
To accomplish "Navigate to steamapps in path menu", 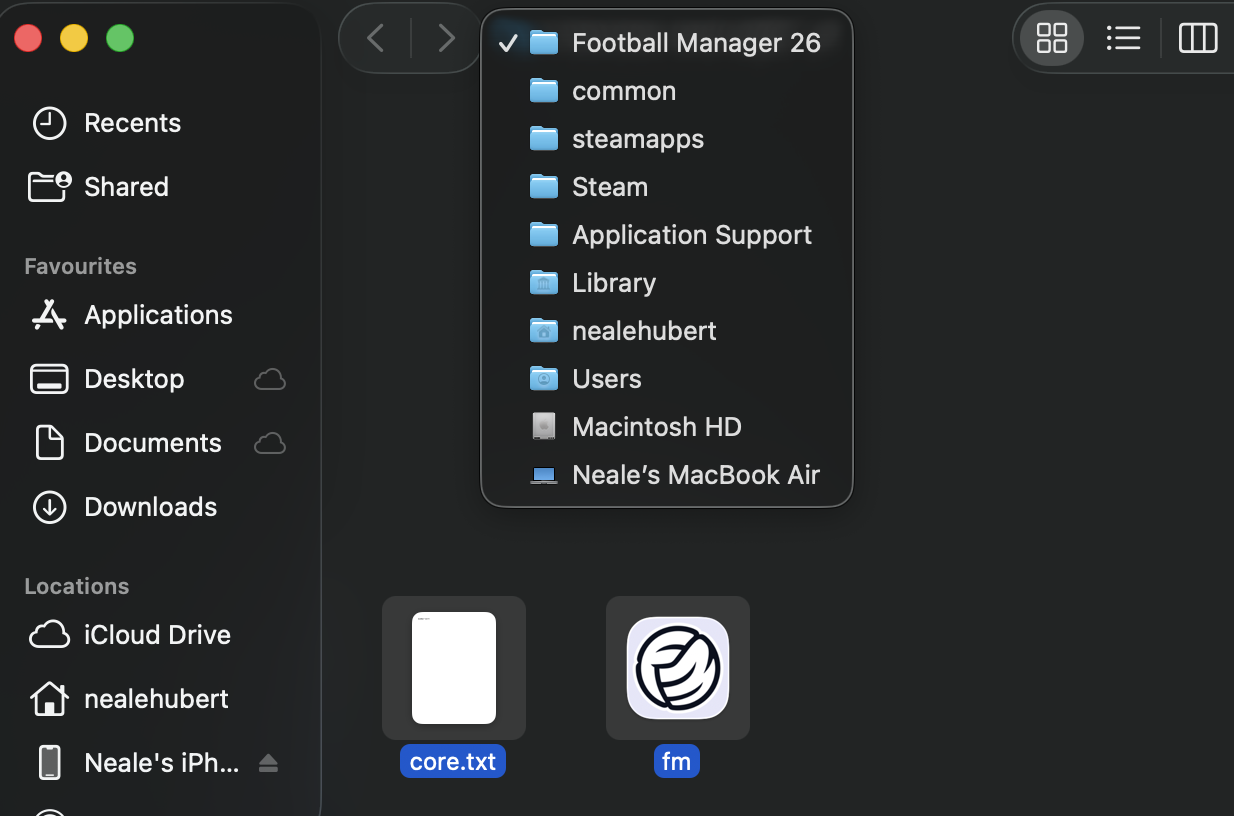I will coord(637,139).
